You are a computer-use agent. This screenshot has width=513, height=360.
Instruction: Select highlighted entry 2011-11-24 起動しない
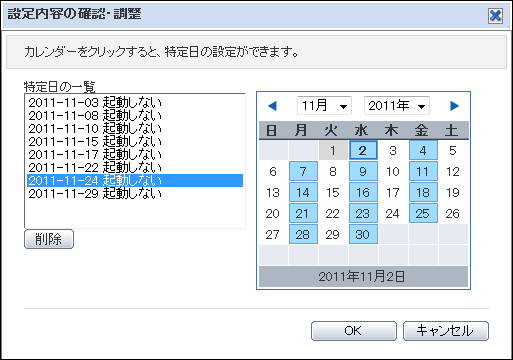click(x=135, y=180)
